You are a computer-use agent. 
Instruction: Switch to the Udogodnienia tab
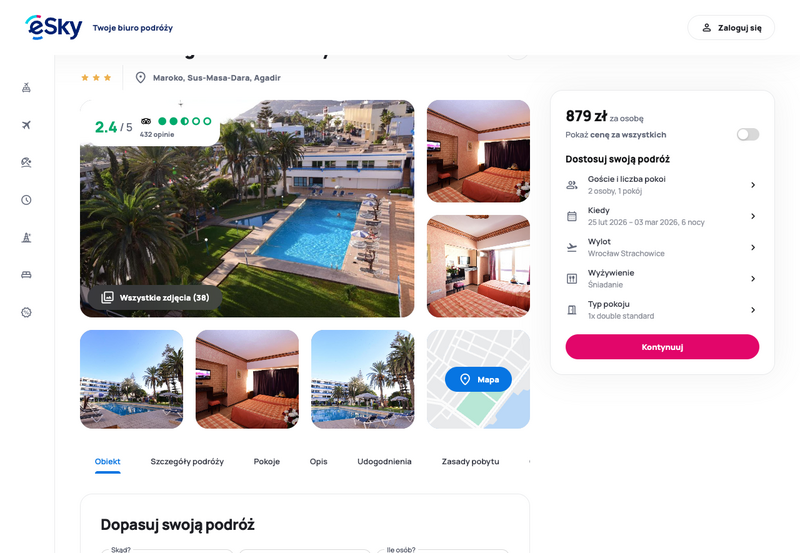point(384,461)
